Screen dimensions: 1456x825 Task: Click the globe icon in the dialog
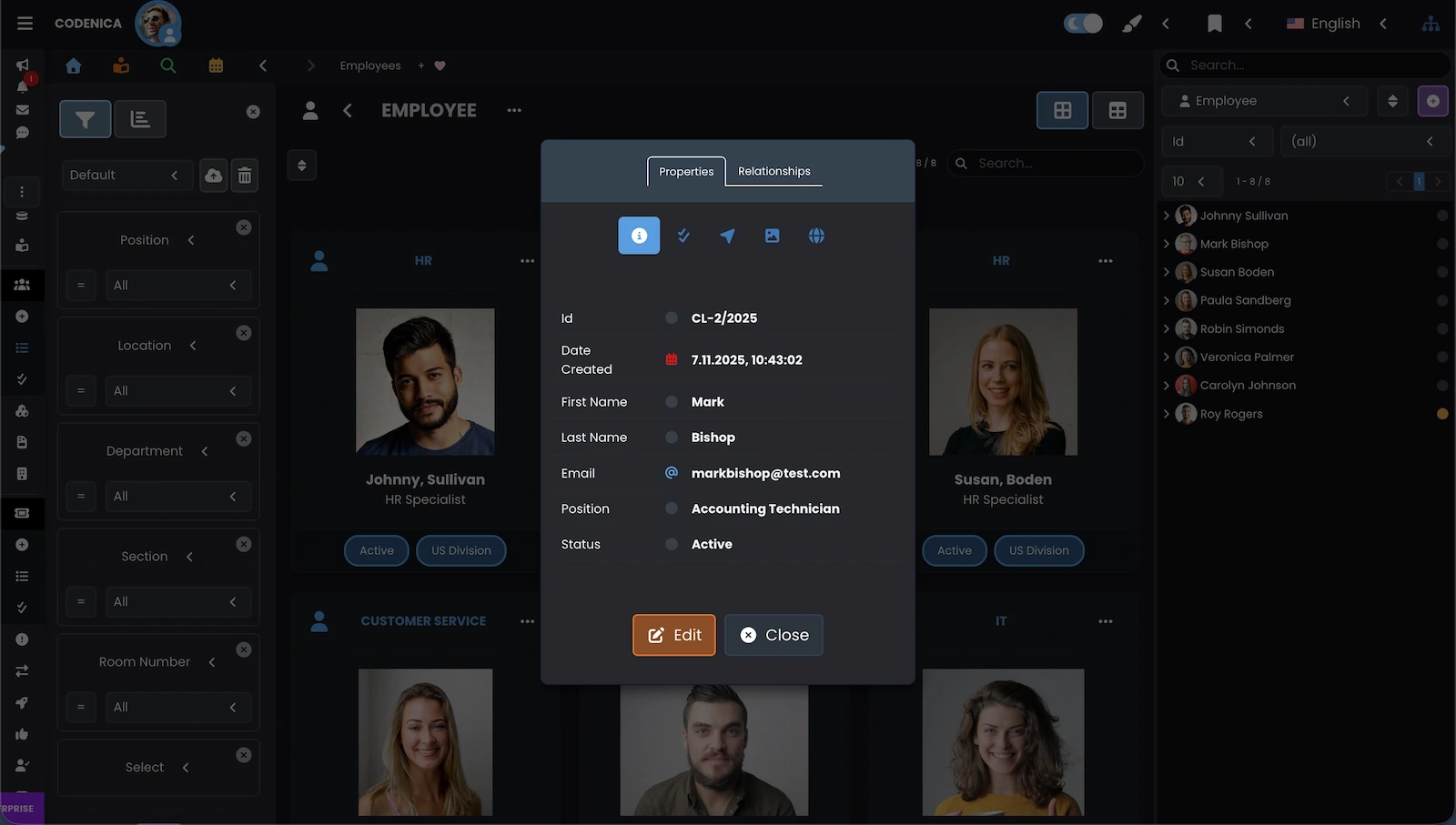tap(816, 236)
